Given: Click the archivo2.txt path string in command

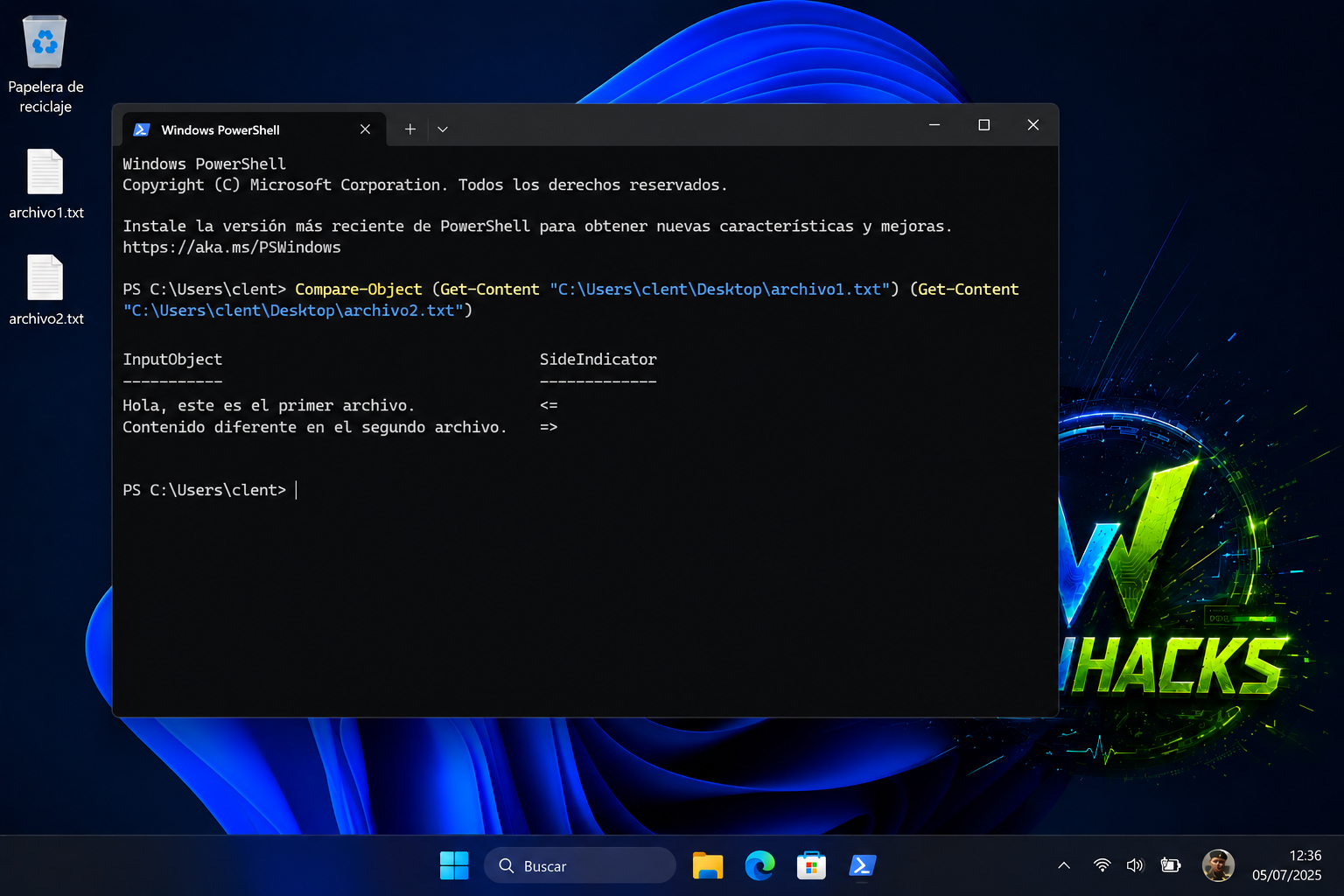Looking at the screenshot, I should coord(293,311).
